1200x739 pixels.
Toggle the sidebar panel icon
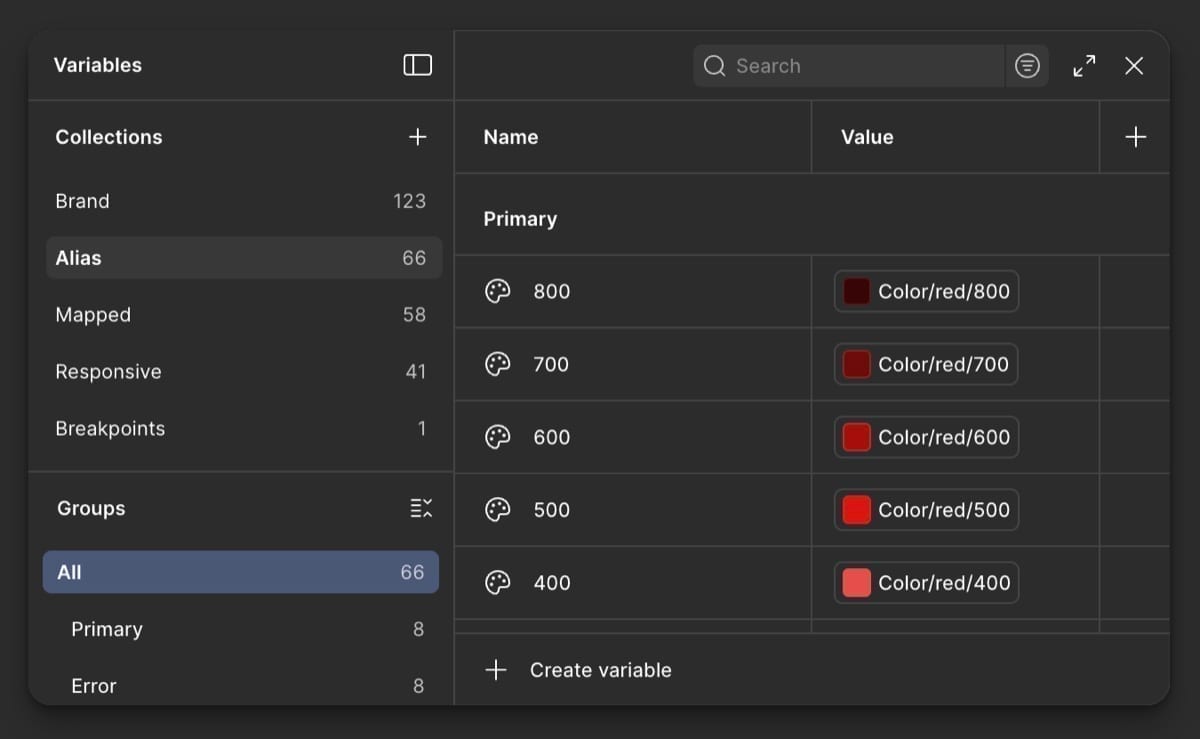[417, 65]
